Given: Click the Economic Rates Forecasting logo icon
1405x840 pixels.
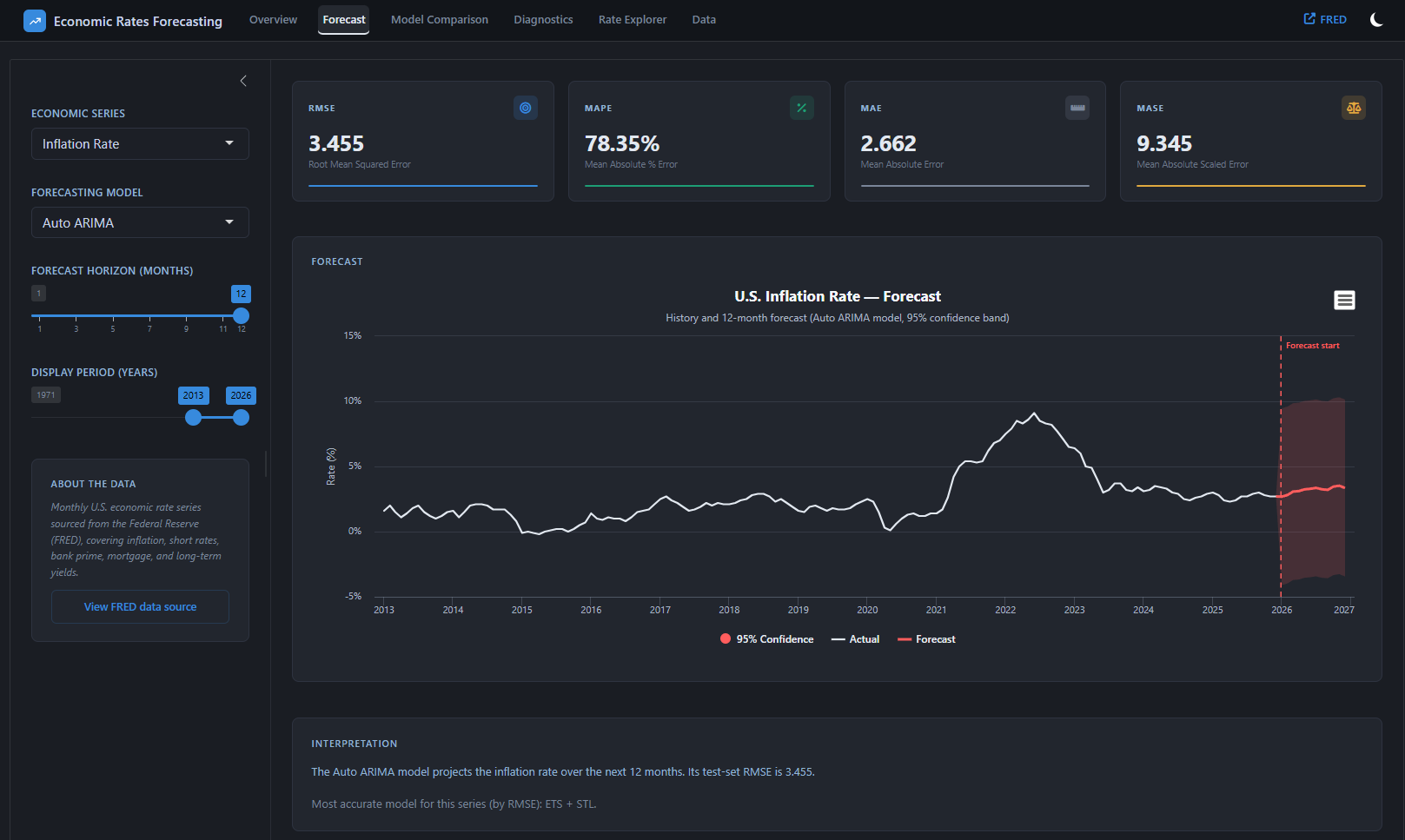Looking at the screenshot, I should pyautogui.click(x=35, y=21).
